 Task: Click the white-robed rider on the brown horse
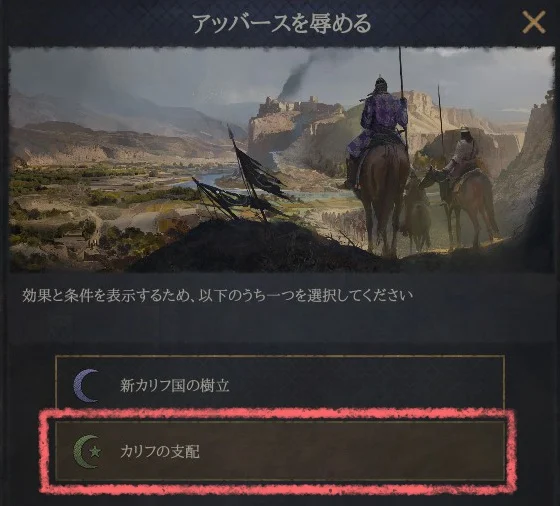[x=463, y=157]
